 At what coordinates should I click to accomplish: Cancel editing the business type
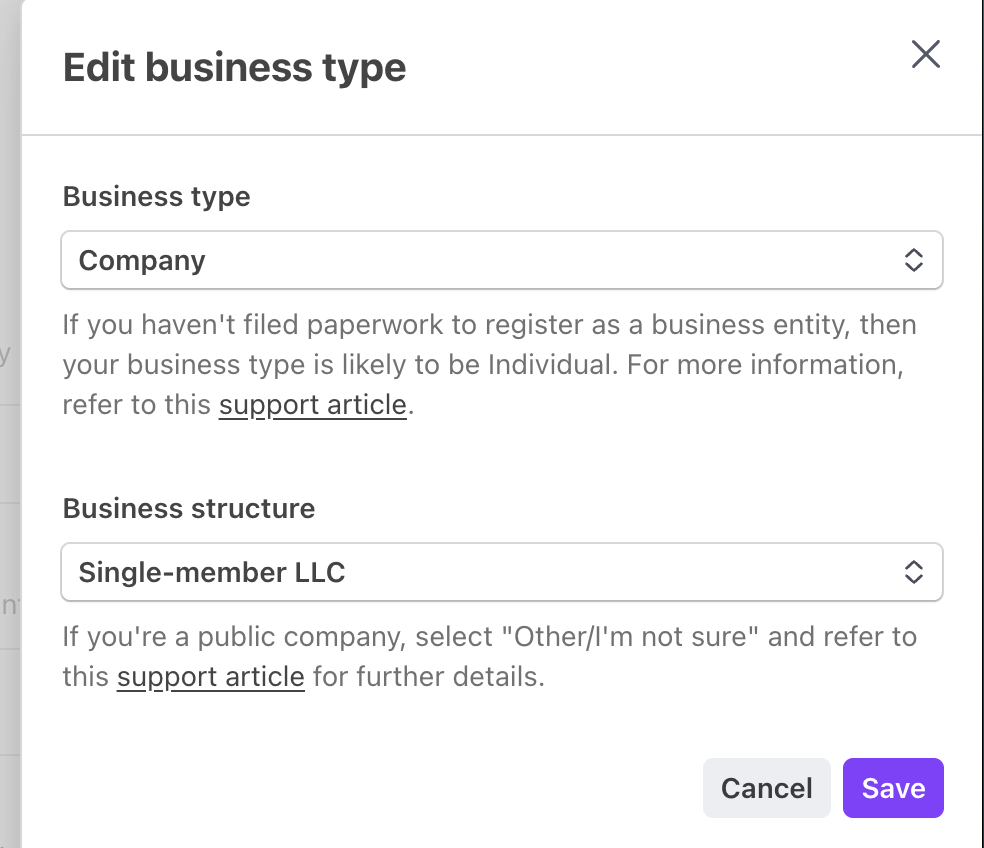[x=766, y=788]
